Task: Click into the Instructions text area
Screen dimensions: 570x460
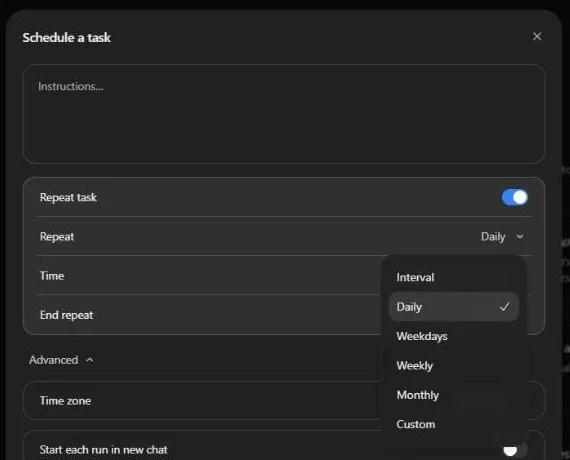Action: click(x=284, y=114)
